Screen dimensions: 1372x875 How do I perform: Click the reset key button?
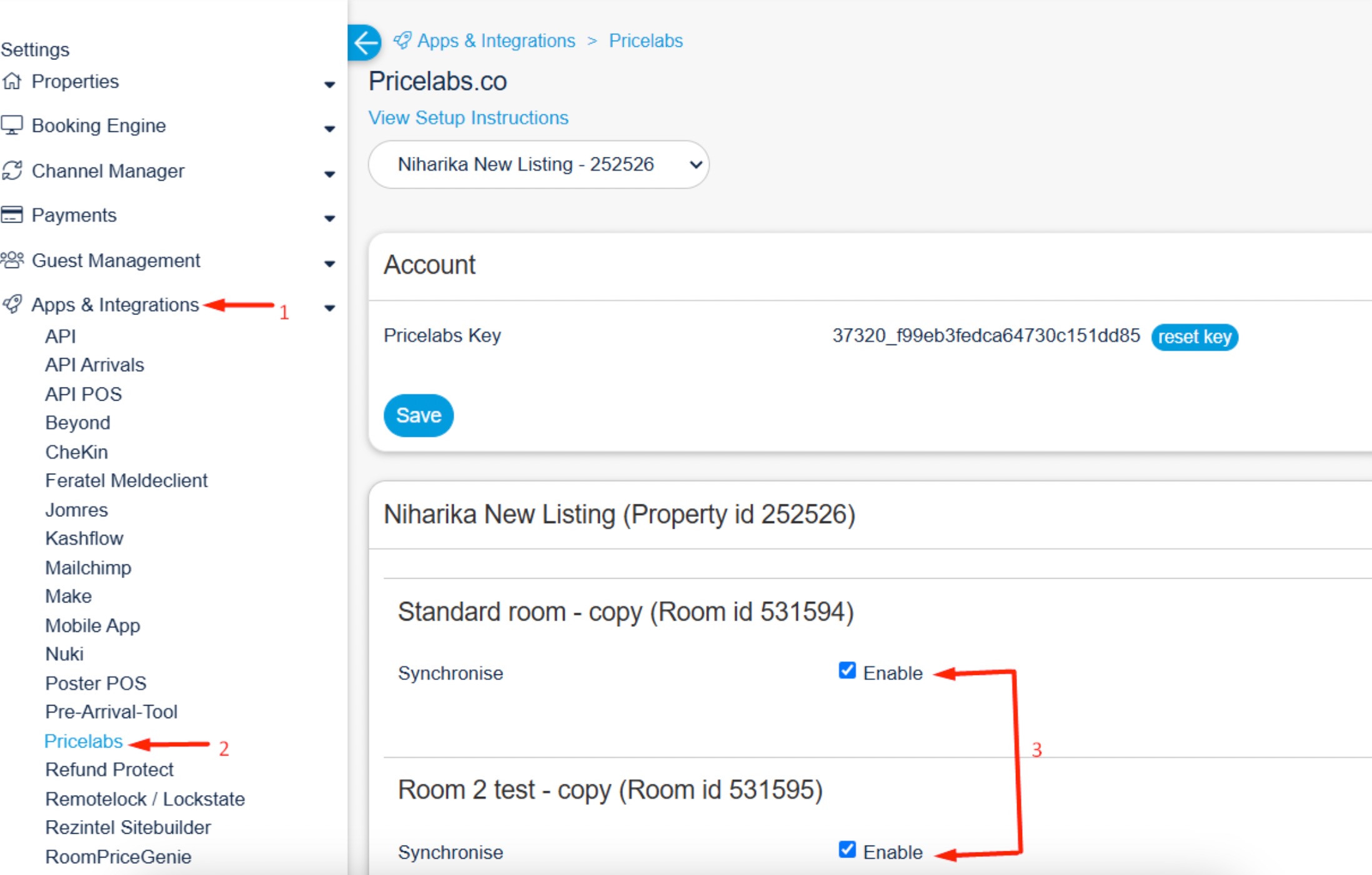tap(1195, 337)
